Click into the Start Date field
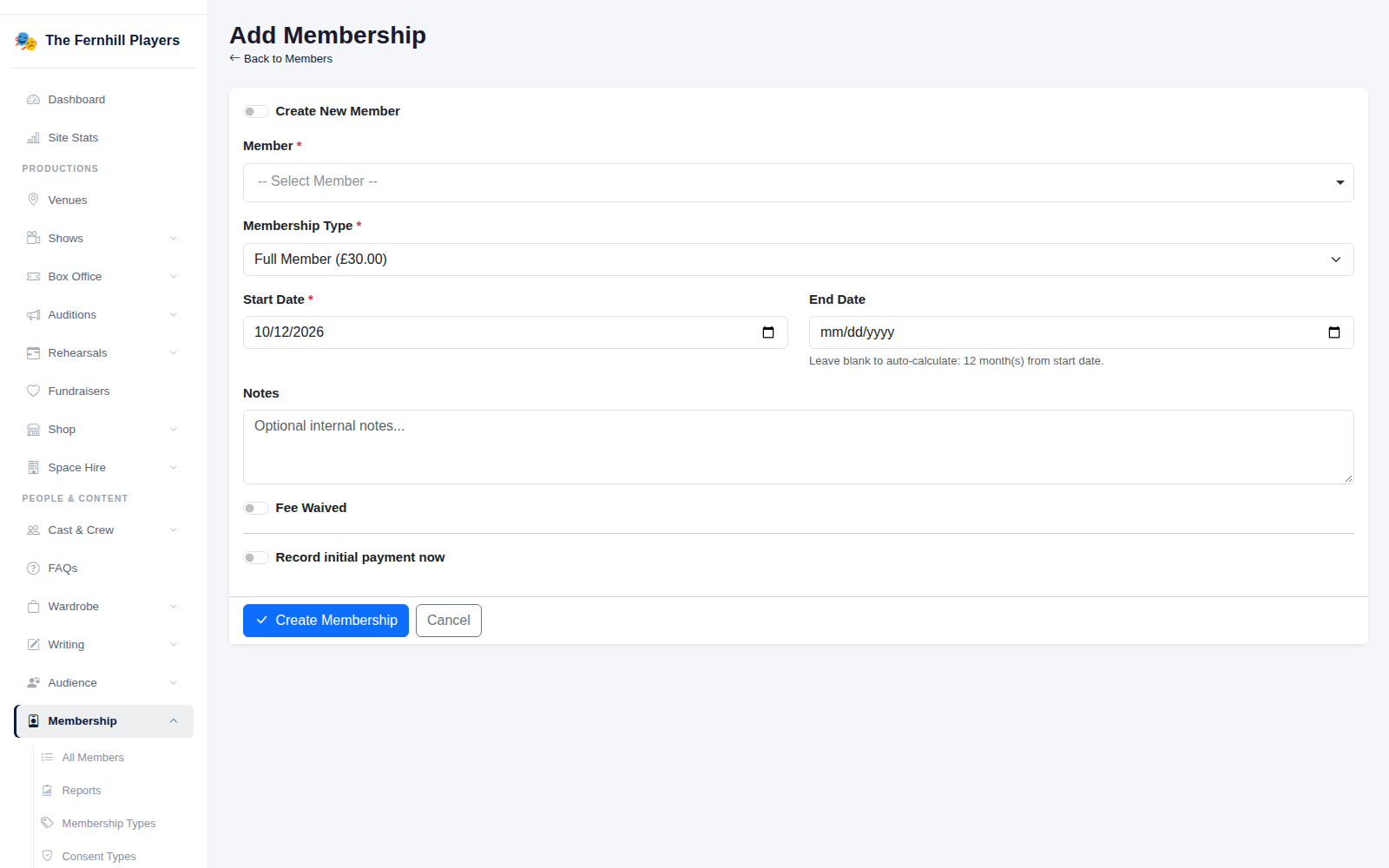Screen dimensions: 1389x868 coord(516,332)
